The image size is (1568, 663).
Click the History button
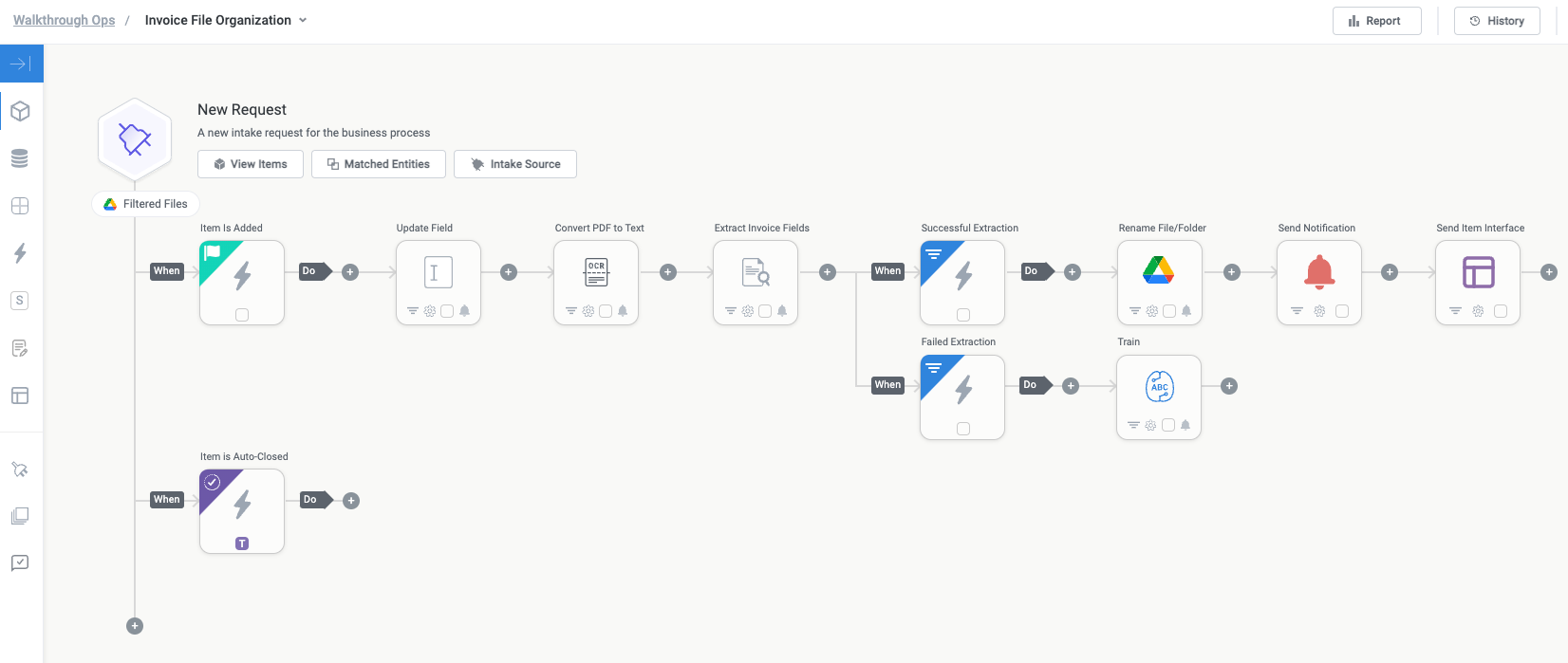coord(1497,21)
